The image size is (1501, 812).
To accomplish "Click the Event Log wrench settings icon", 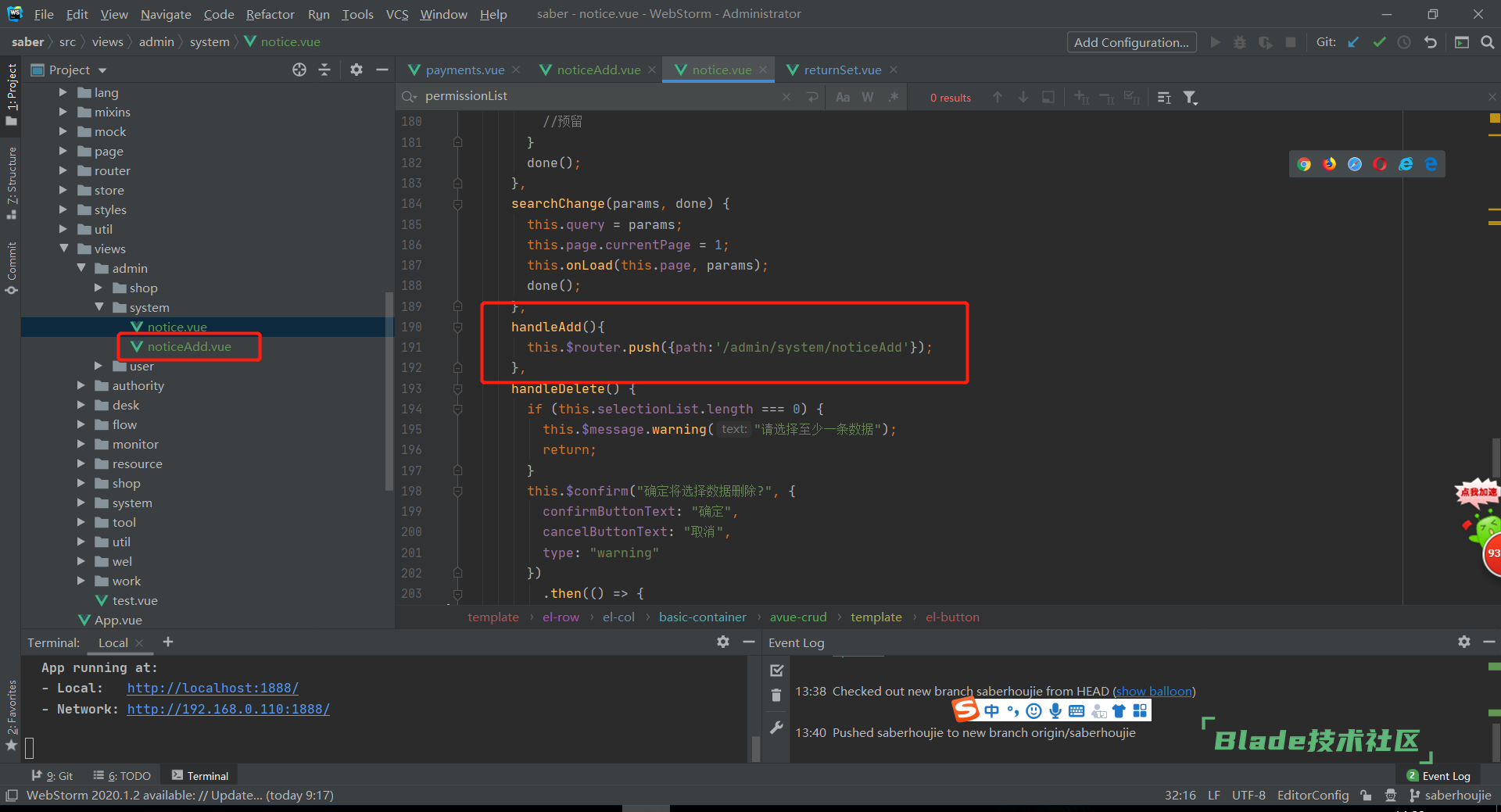I will 776,728.
